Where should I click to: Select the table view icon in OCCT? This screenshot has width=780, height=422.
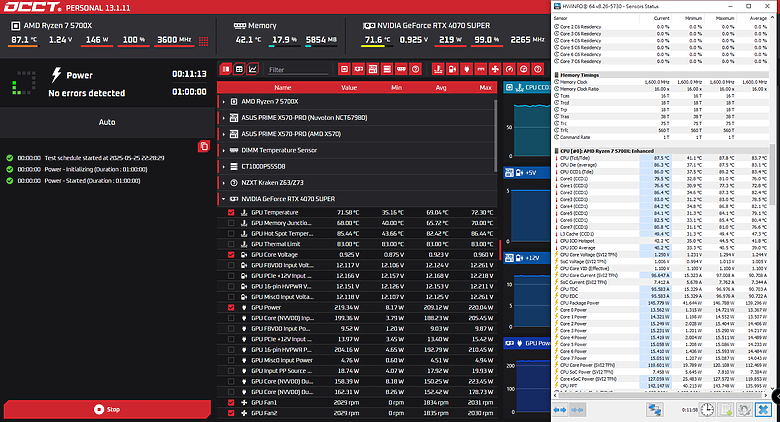click(x=239, y=69)
